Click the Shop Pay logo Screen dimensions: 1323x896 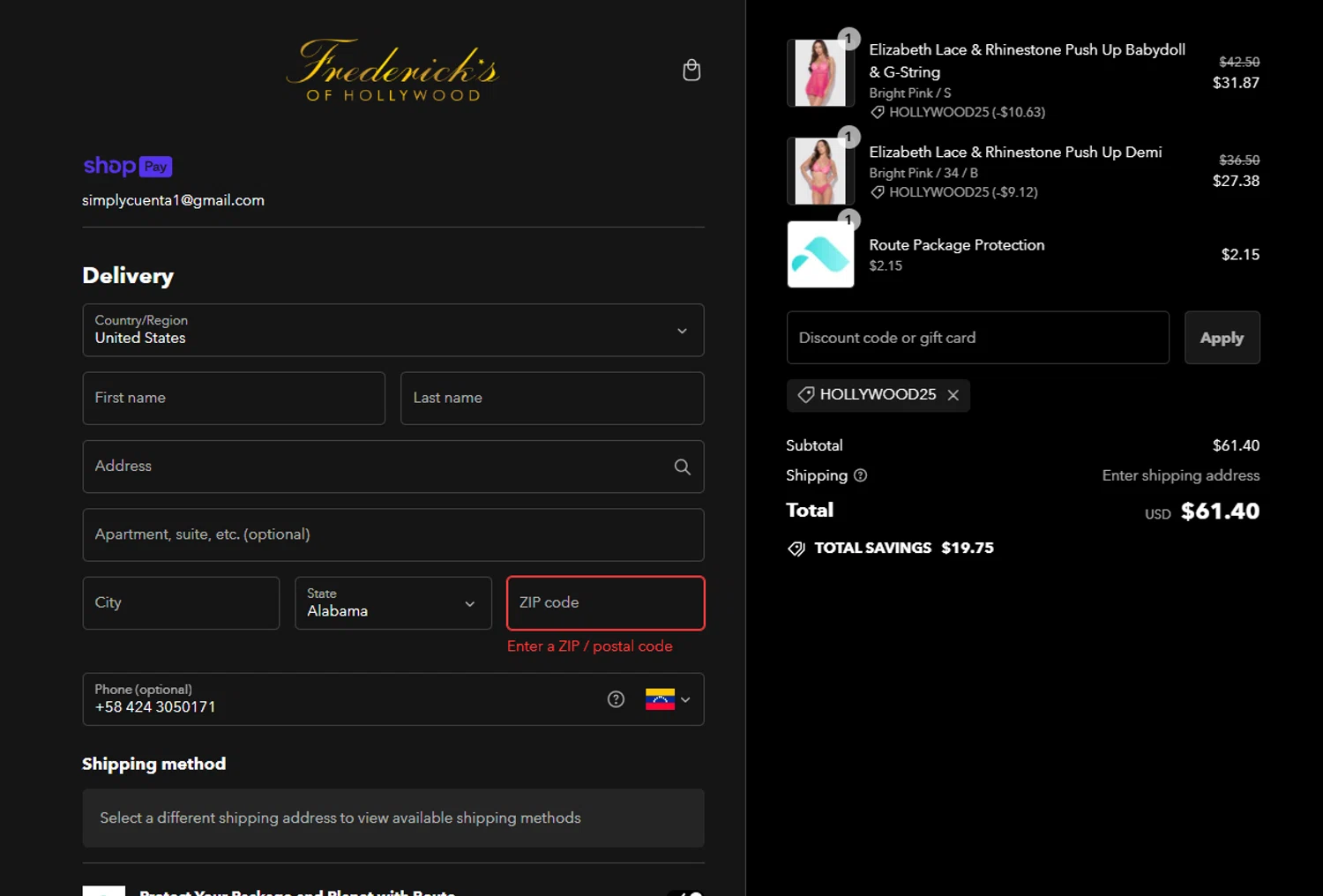coord(128,166)
